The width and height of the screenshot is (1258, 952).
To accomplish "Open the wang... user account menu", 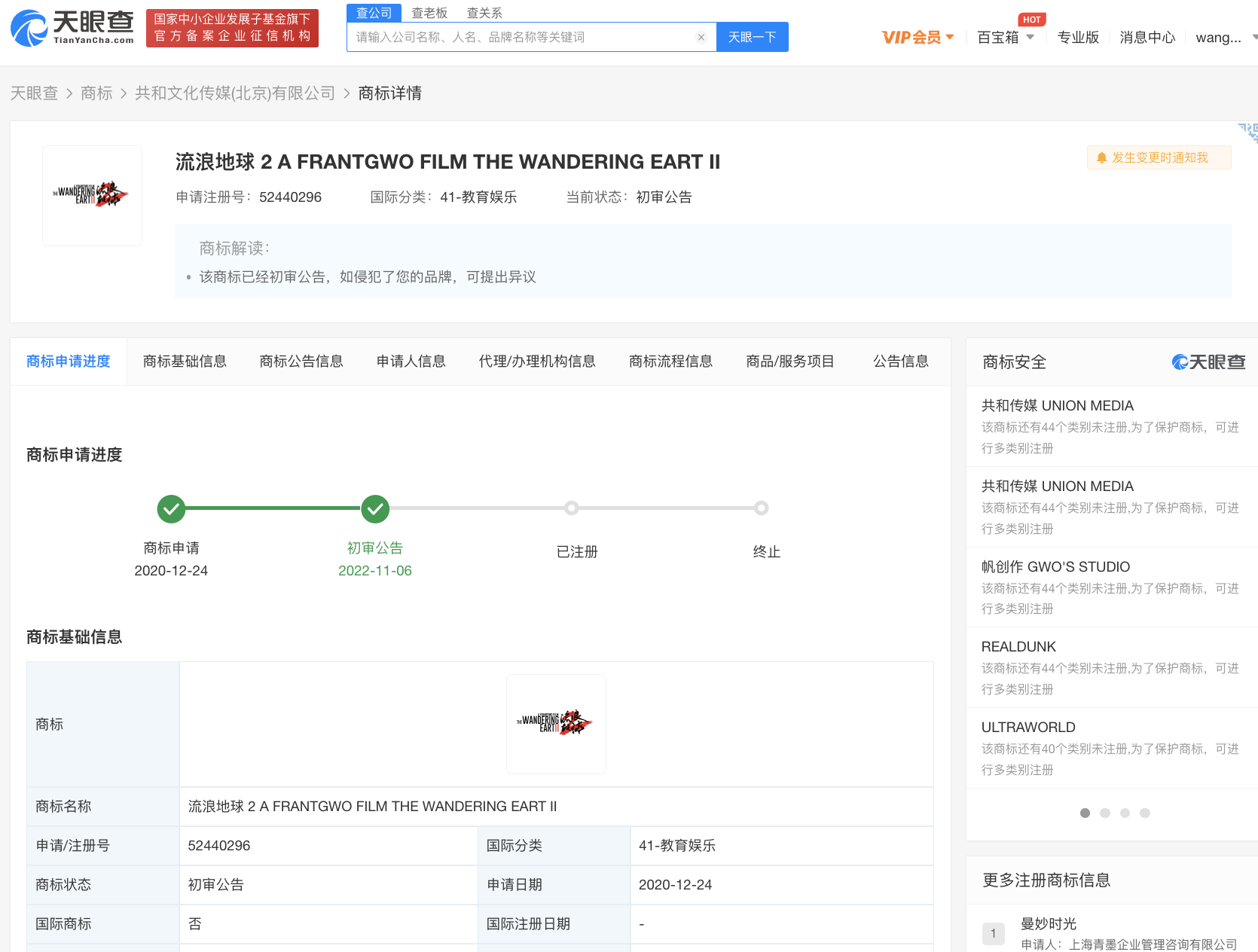I will (1226, 37).
